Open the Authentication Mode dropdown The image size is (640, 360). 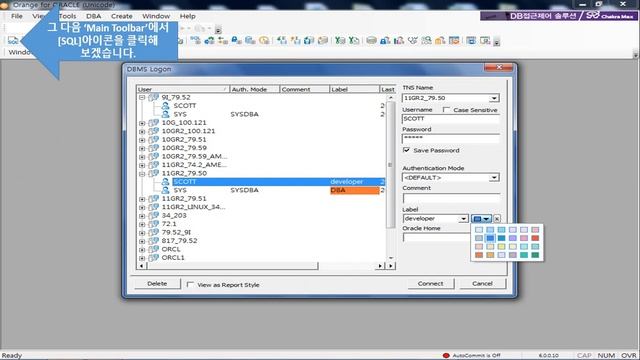click(x=494, y=178)
